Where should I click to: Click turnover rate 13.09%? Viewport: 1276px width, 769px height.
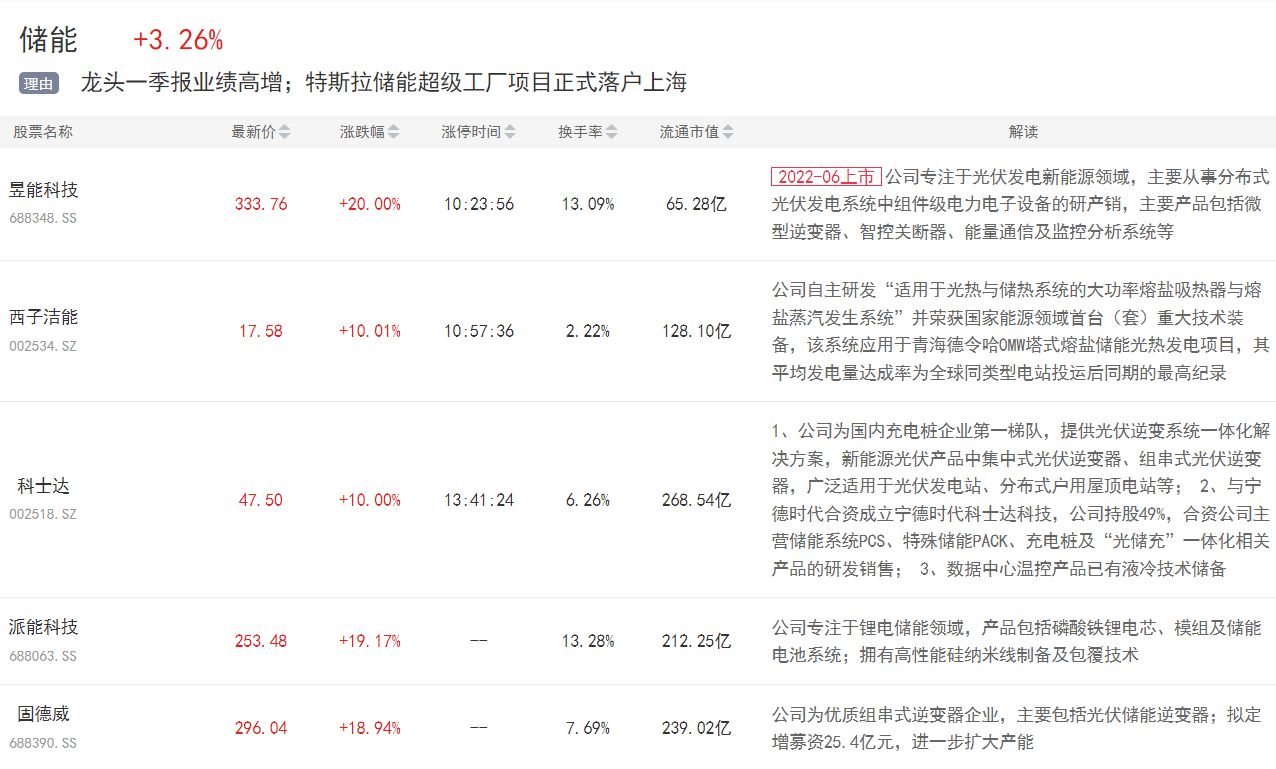click(x=588, y=204)
